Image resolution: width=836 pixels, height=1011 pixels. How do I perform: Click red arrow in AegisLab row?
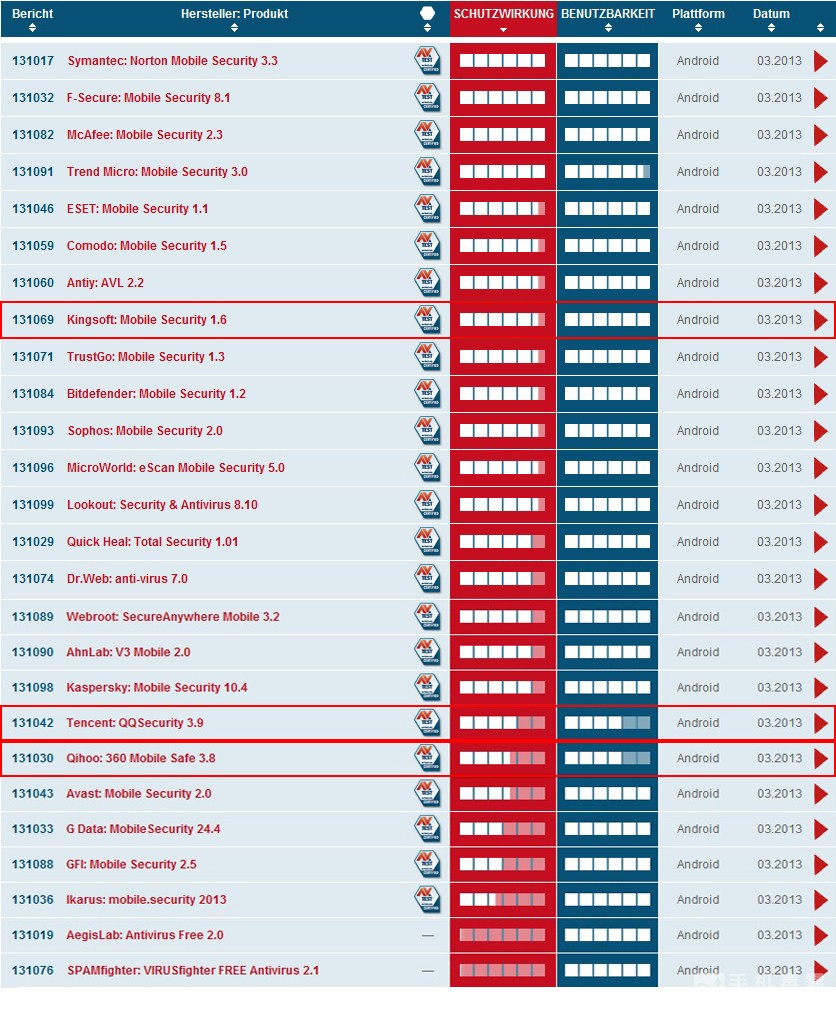click(821, 935)
